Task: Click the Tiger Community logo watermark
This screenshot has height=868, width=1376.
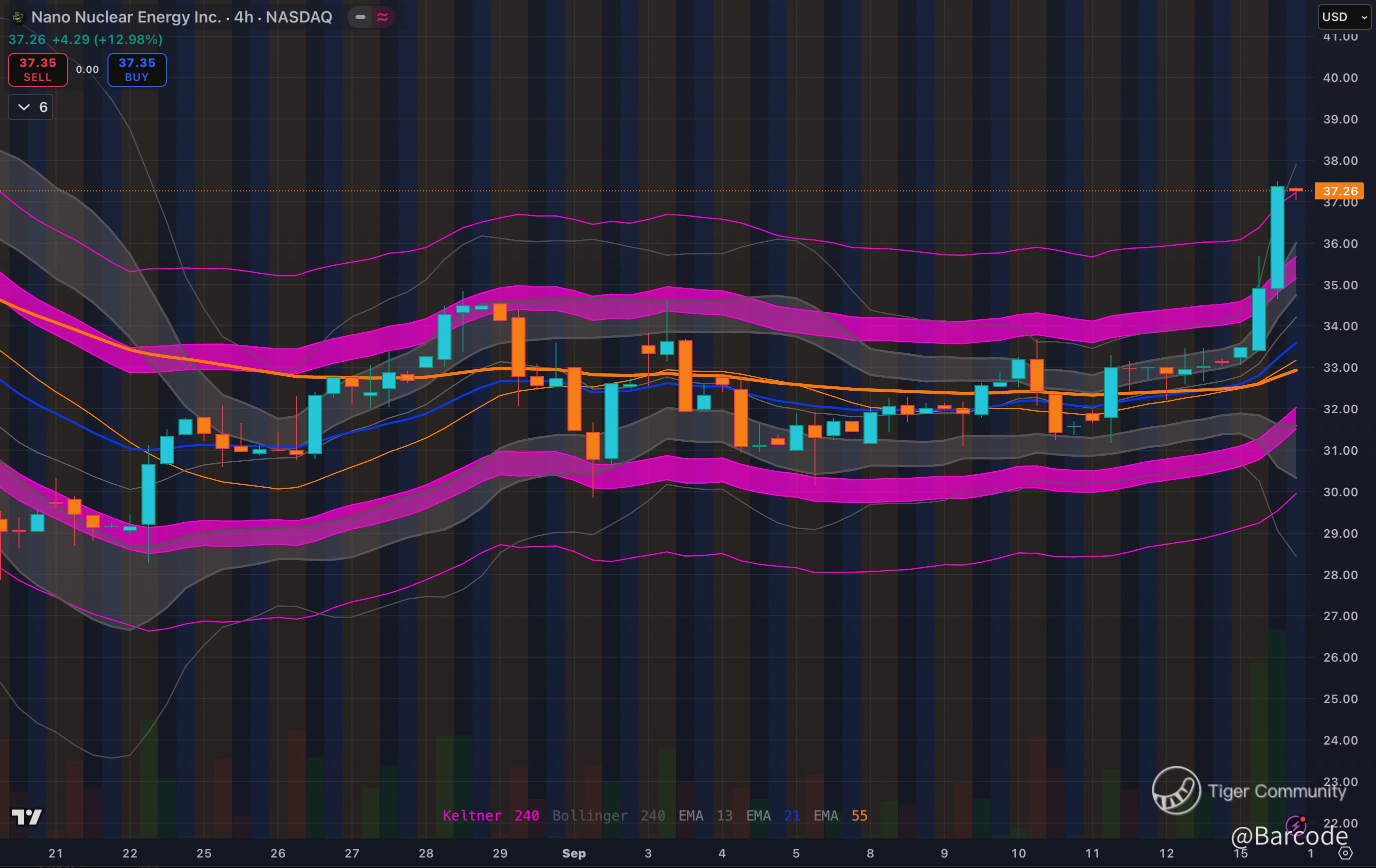Action: click(1176, 791)
